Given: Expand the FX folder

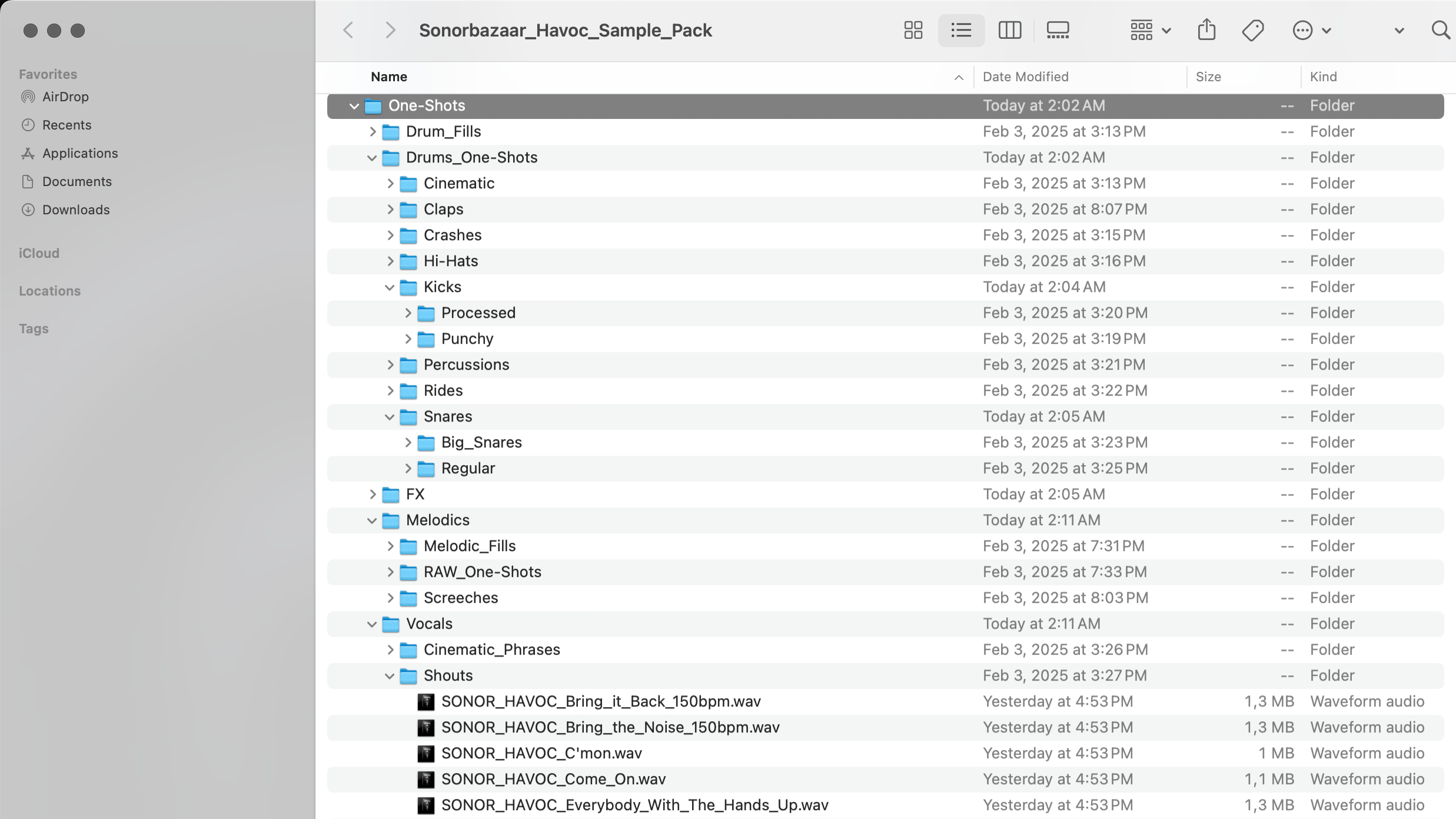Looking at the screenshot, I should [372, 495].
